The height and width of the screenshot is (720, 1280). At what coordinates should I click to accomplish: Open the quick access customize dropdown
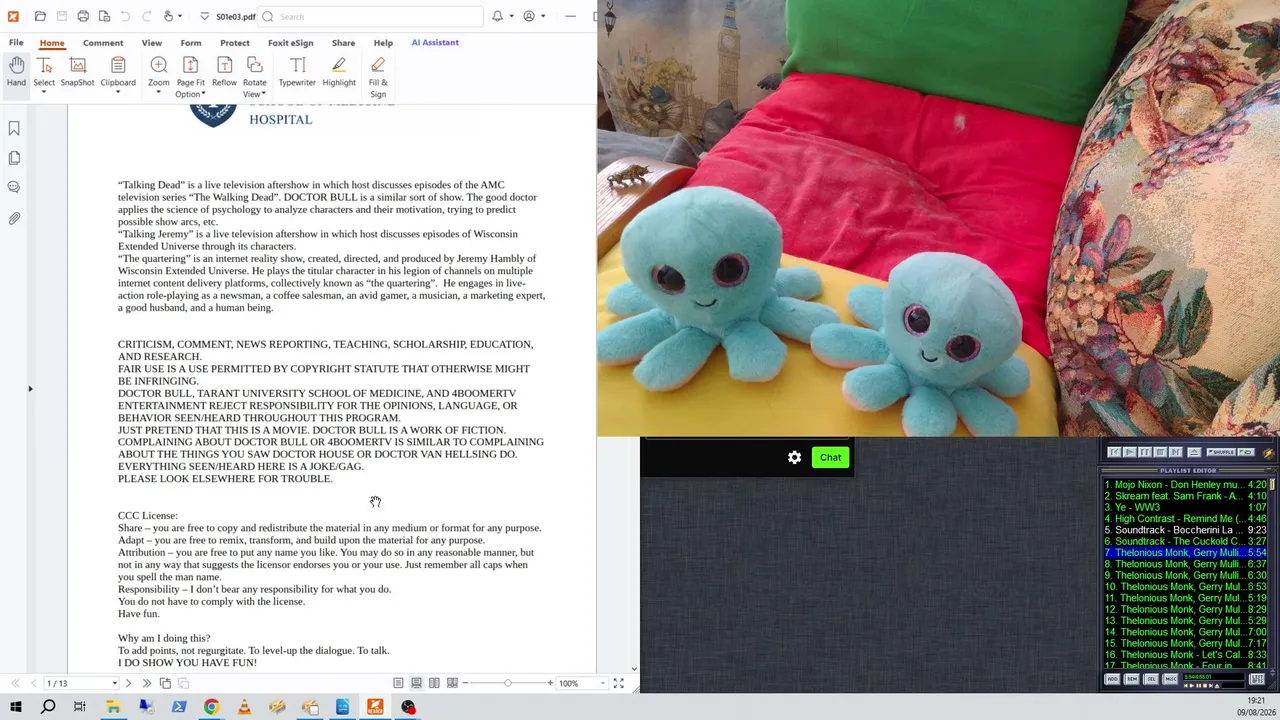[204, 16]
